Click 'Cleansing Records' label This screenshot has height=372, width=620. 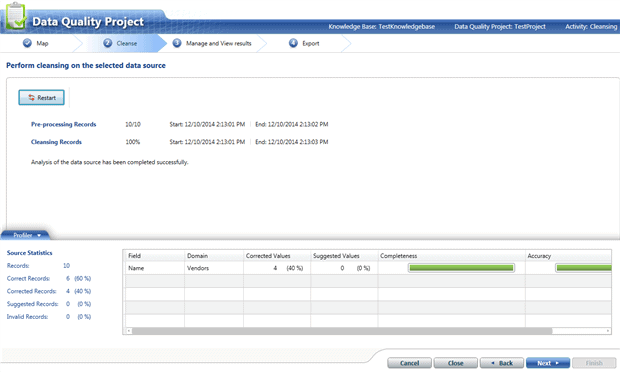tap(56, 142)
